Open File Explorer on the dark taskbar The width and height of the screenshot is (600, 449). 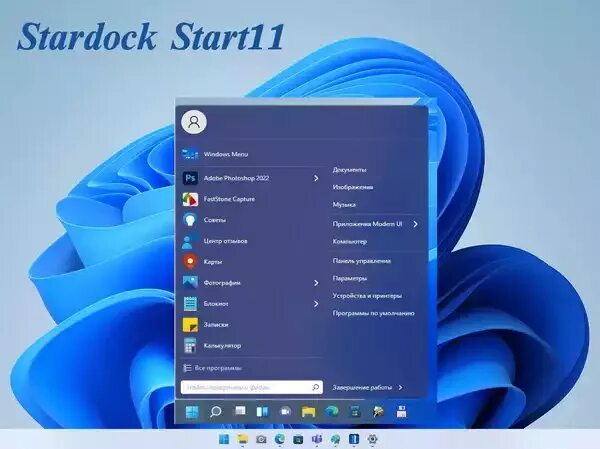[x=308, y=412]
